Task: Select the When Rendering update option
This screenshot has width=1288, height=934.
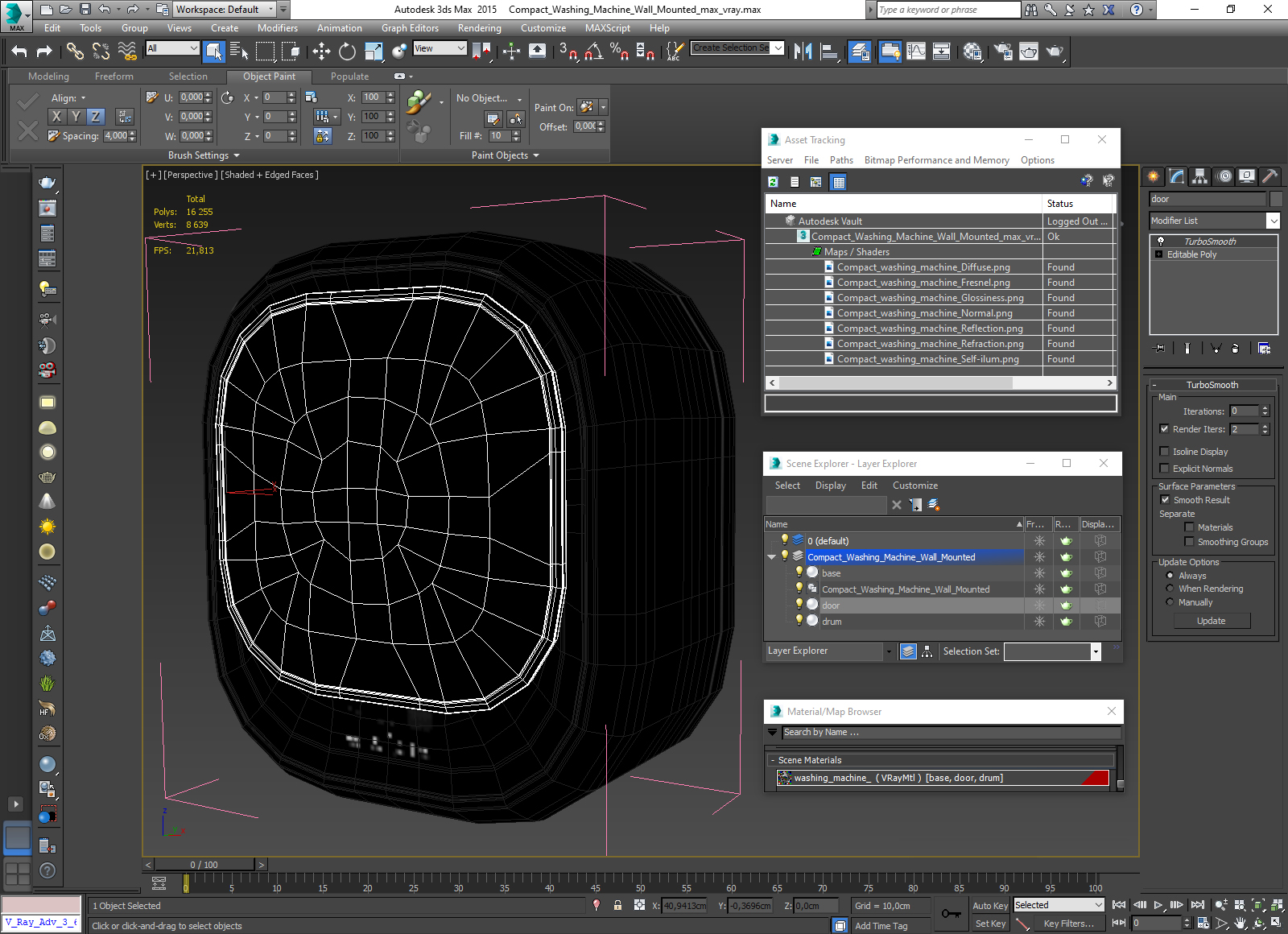Action: [x=1170, y=589]
